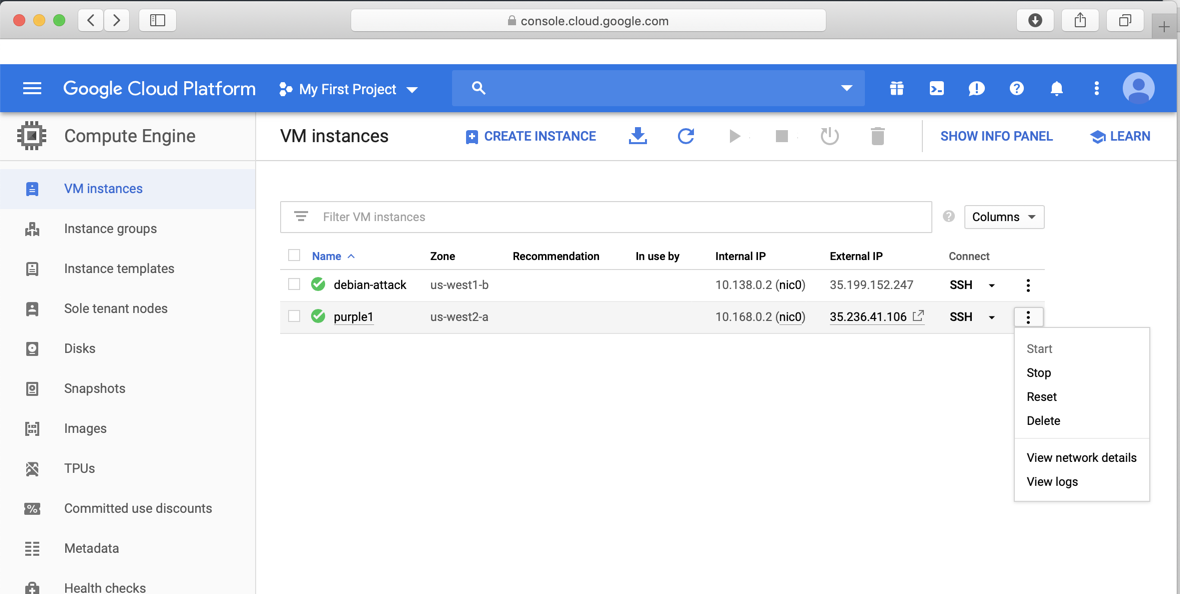The height and width of the screenshot is (594, 1180).
Task: Click the search magnifier icon
Action: (479, 88)
